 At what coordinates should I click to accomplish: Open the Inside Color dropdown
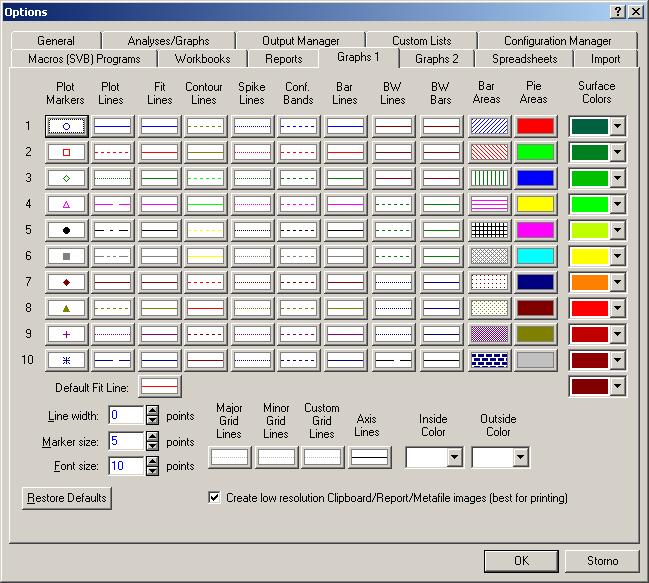454,457
